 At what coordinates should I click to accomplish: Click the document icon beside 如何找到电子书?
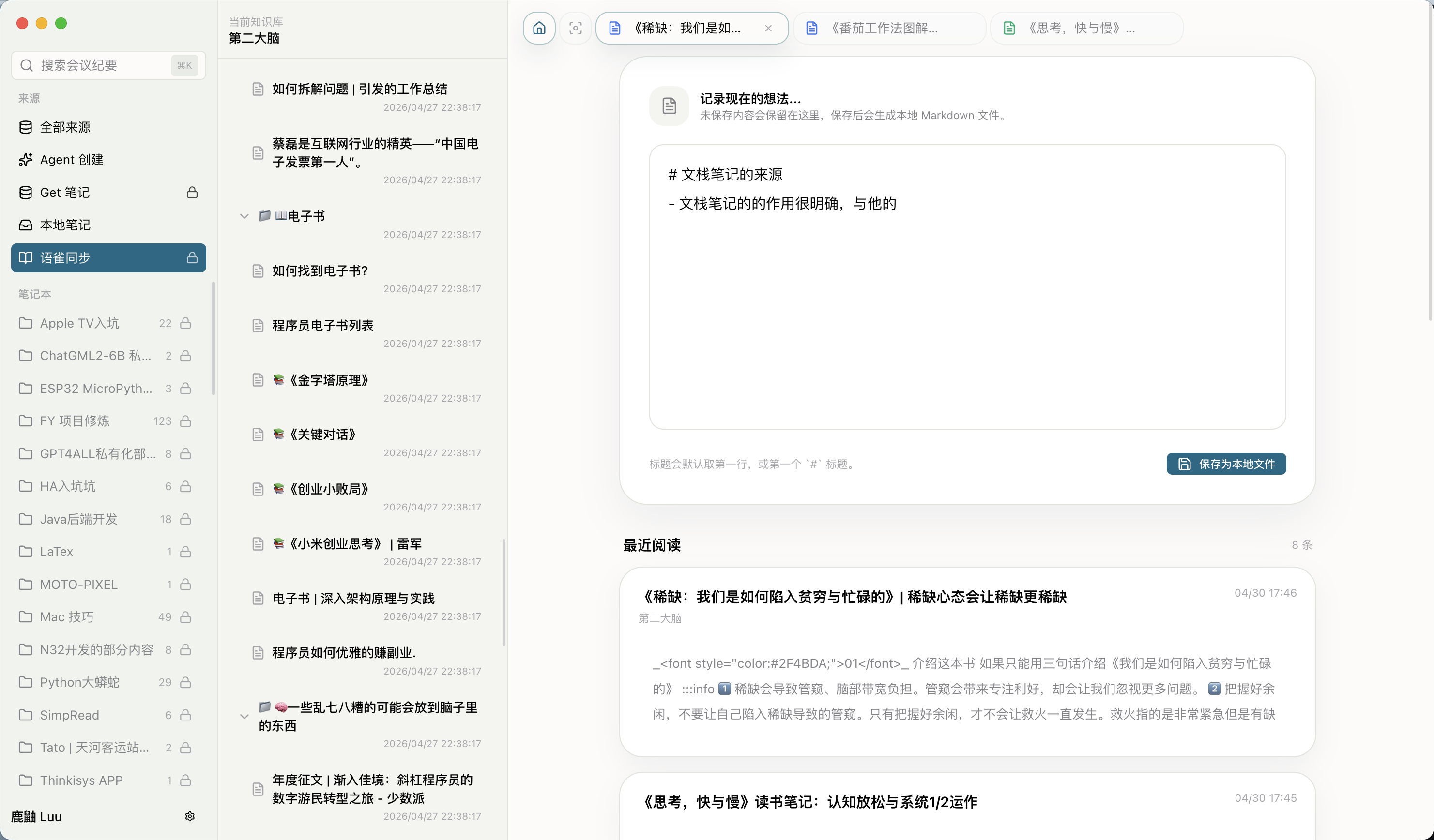tap(258, 270)
